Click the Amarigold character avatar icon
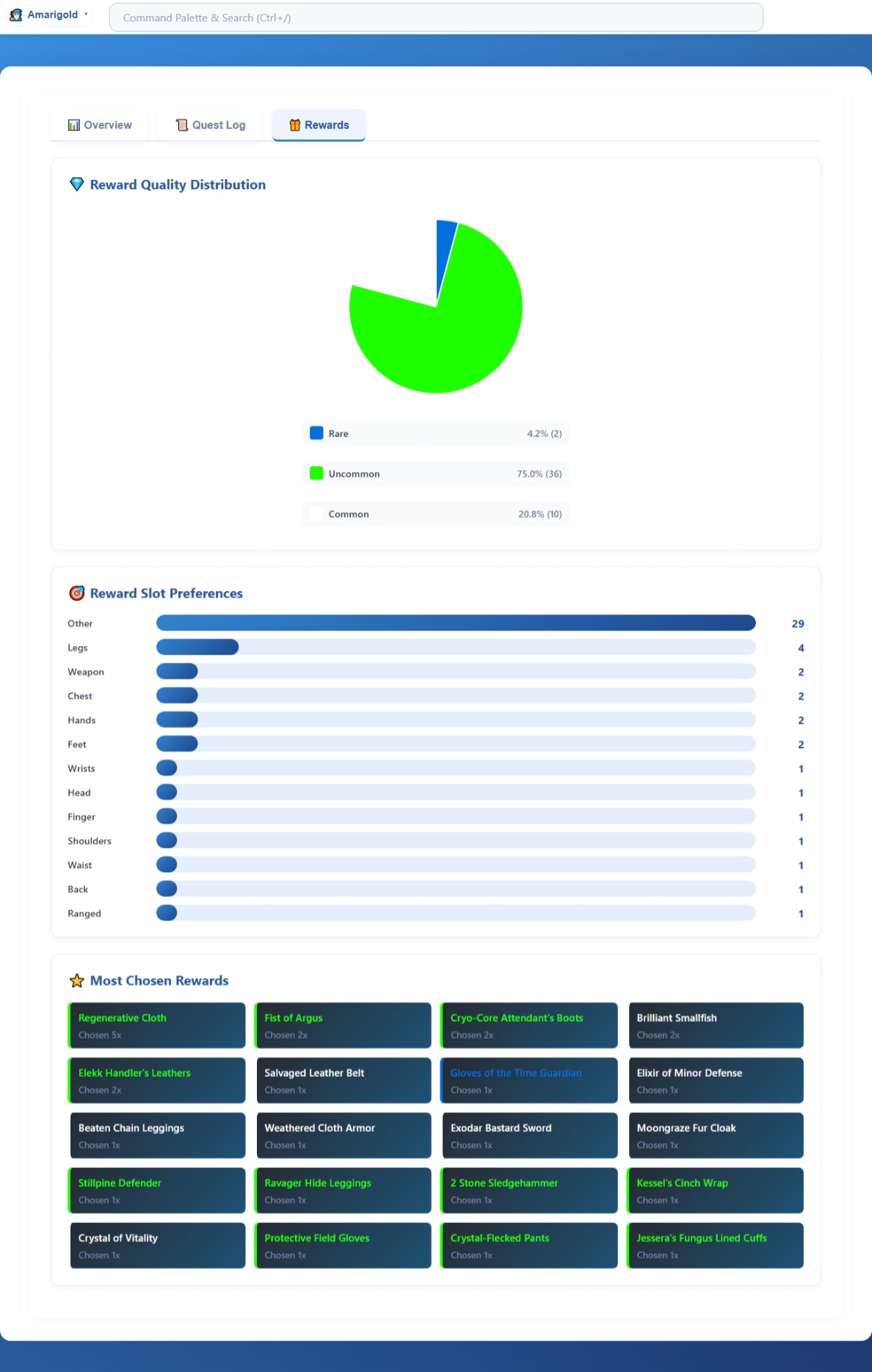872x1372 pixels. (15, 15)
